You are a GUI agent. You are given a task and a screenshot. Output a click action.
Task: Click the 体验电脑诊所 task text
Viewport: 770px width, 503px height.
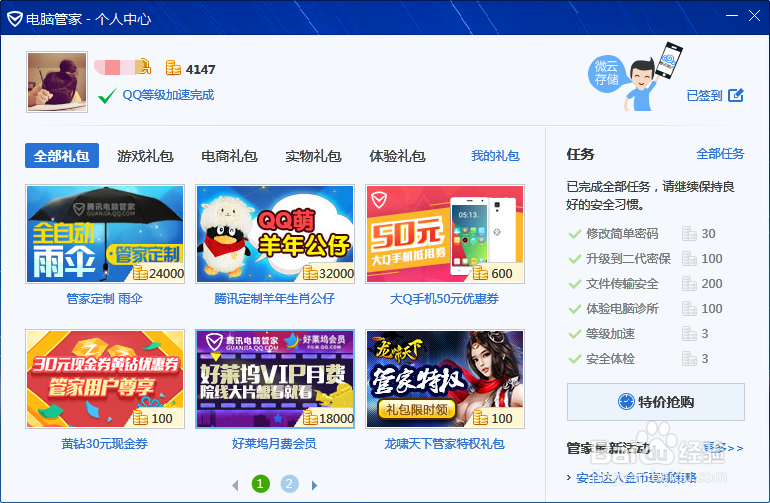point(622,309)
